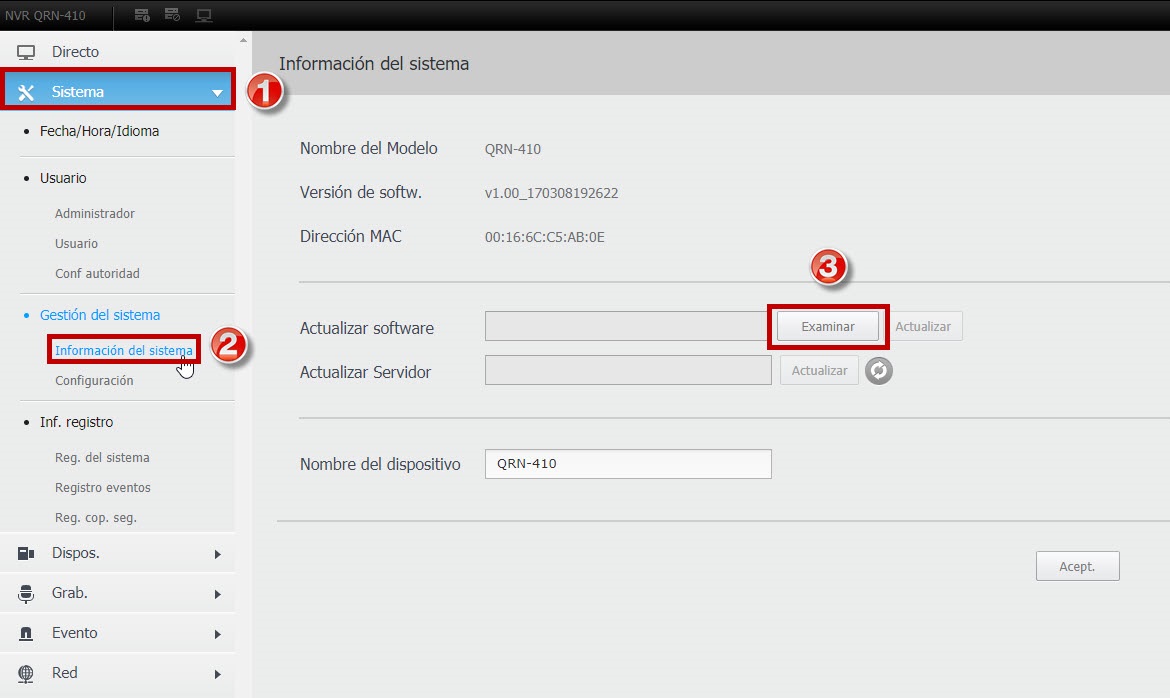Click the Dispos. device icon
The image size is (1170, 698).
click(26, 553)
